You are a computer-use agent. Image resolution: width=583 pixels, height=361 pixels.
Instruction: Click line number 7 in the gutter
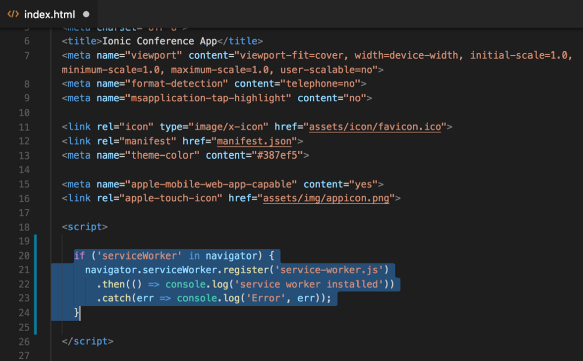27,55
